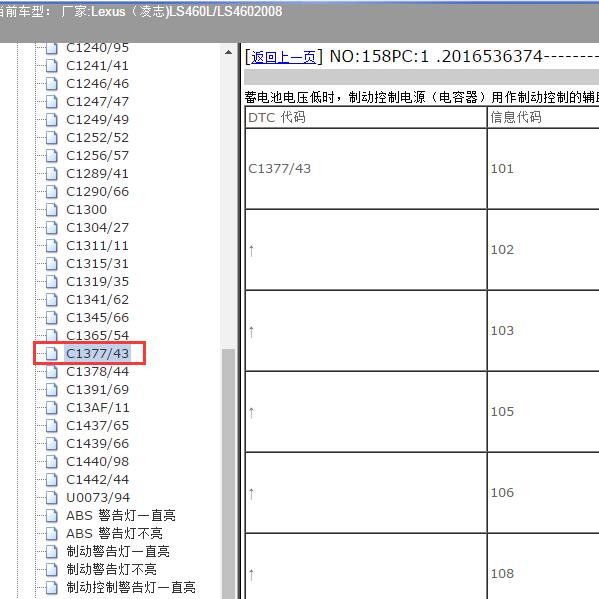The height and width of the screenshot is (599, 599).
Task: Click the page icon beside C1300
Action: pyautogui.click(x=52, y=209)
